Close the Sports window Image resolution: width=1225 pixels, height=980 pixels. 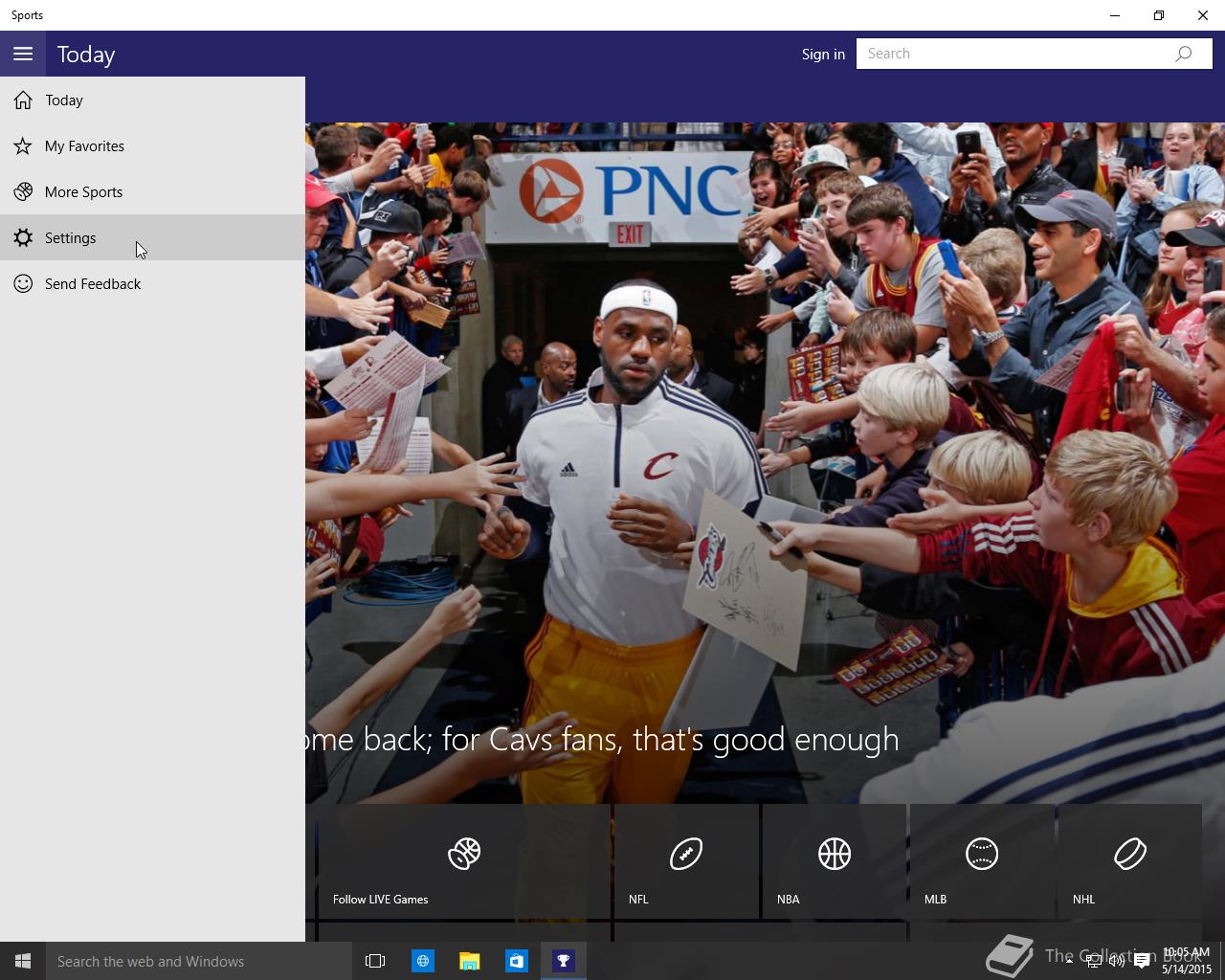click(1203, 15)
